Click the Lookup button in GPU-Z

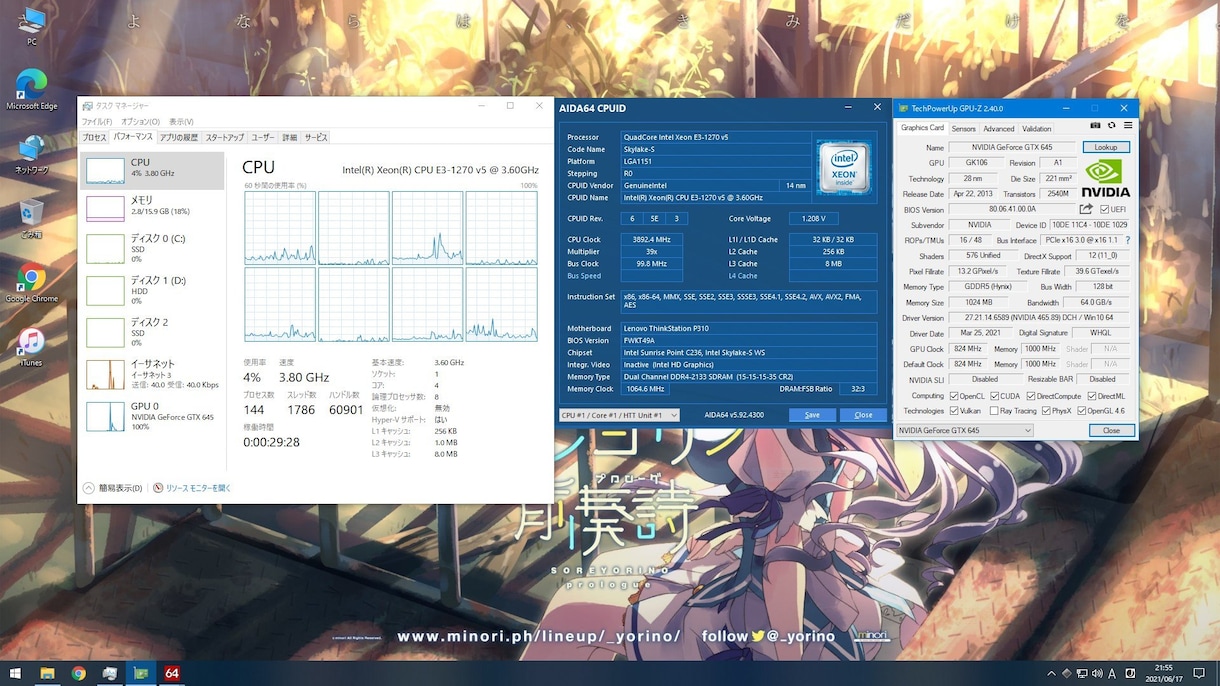click(x=1106, y=147)
